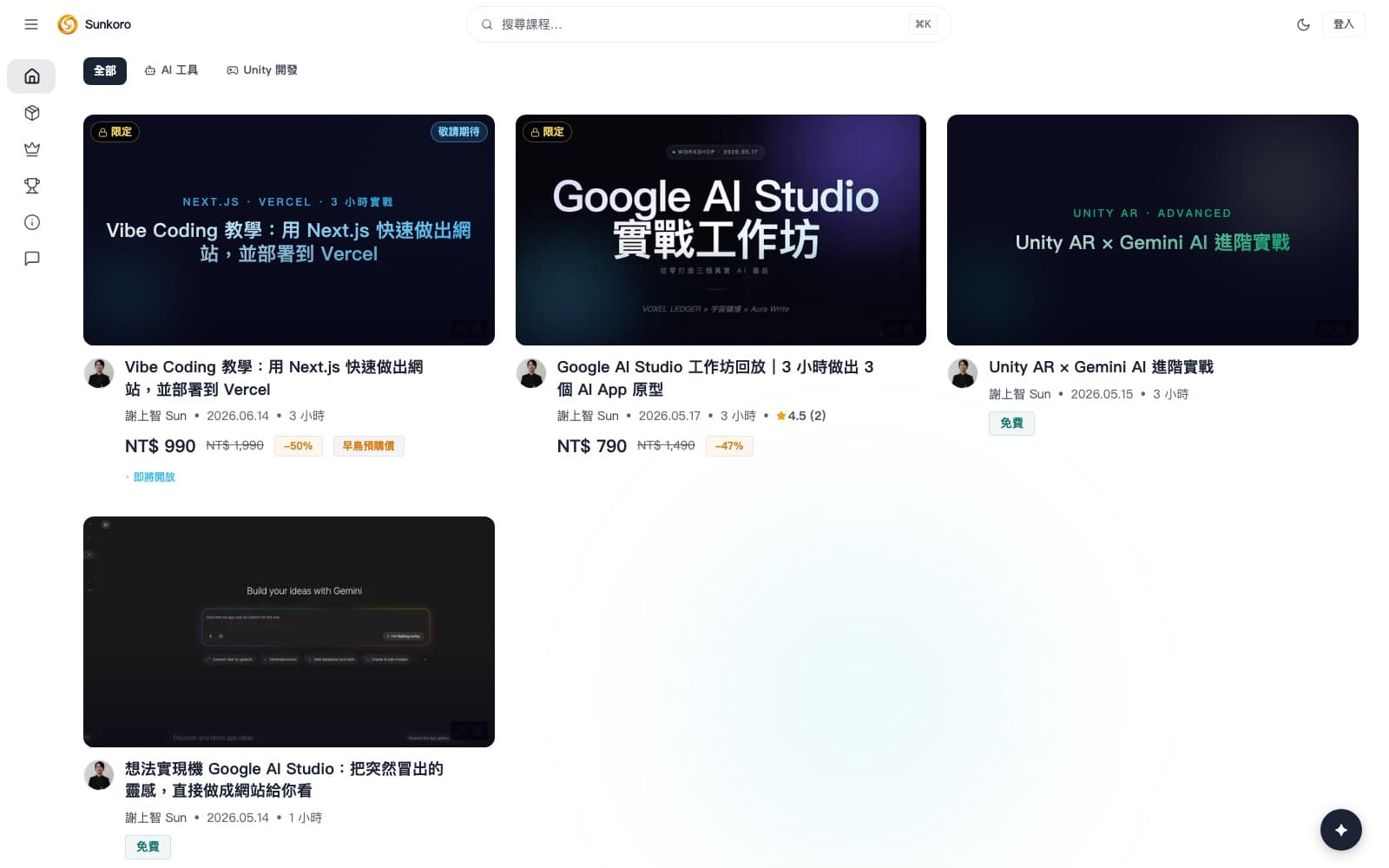Click the 免費 tag on 想法實現機 card
1389x868 pixels.
coord(148,847)
